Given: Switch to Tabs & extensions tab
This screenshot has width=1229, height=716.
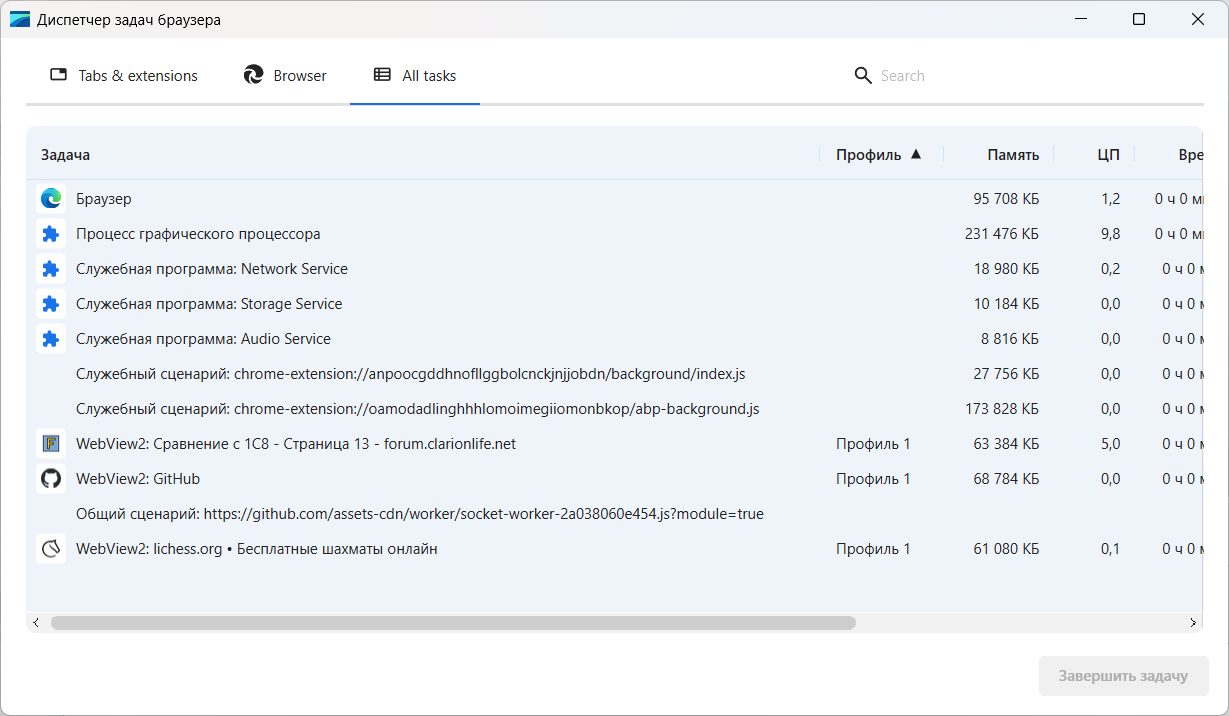Looking at the screenshot, I should [x=124, y=76].
